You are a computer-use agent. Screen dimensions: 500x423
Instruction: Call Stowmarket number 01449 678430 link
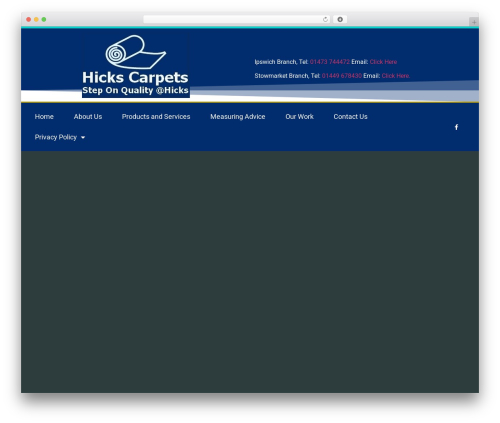342,76
